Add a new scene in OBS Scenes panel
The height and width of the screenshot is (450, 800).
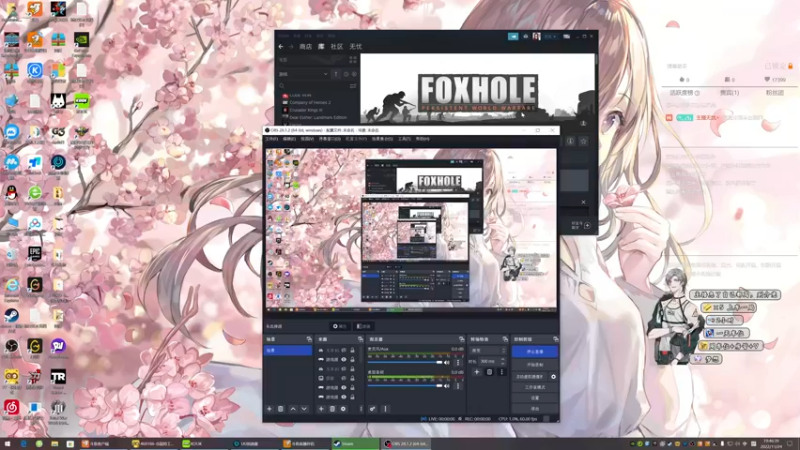[269, 409]
